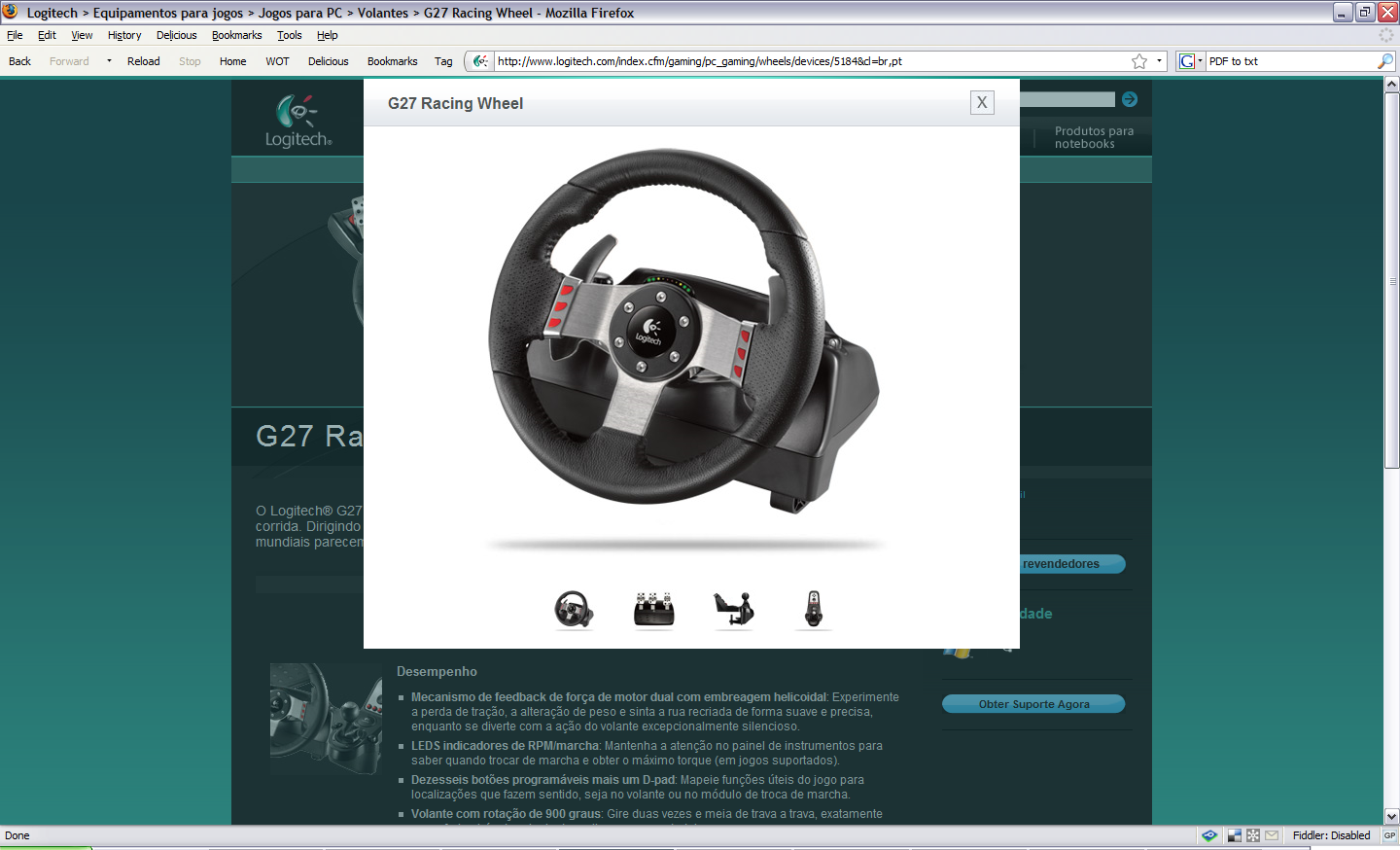The width and height of the screenshot is (1400, 850).
Task: Click the magnifier search icon in search box
Action: click(1385, 61)
